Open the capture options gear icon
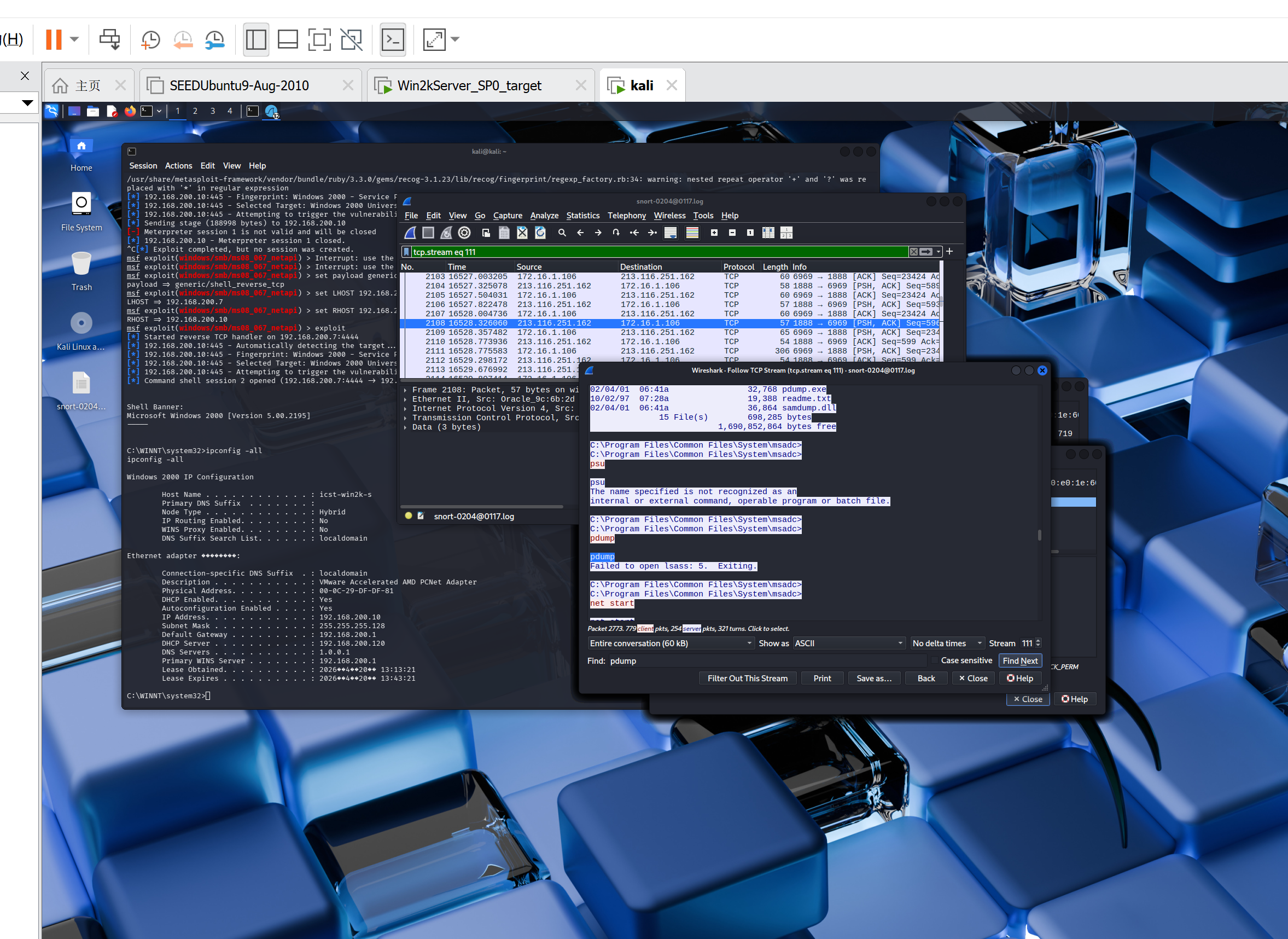This screenshot has width=1288, height=939. [x=464, y=233]
